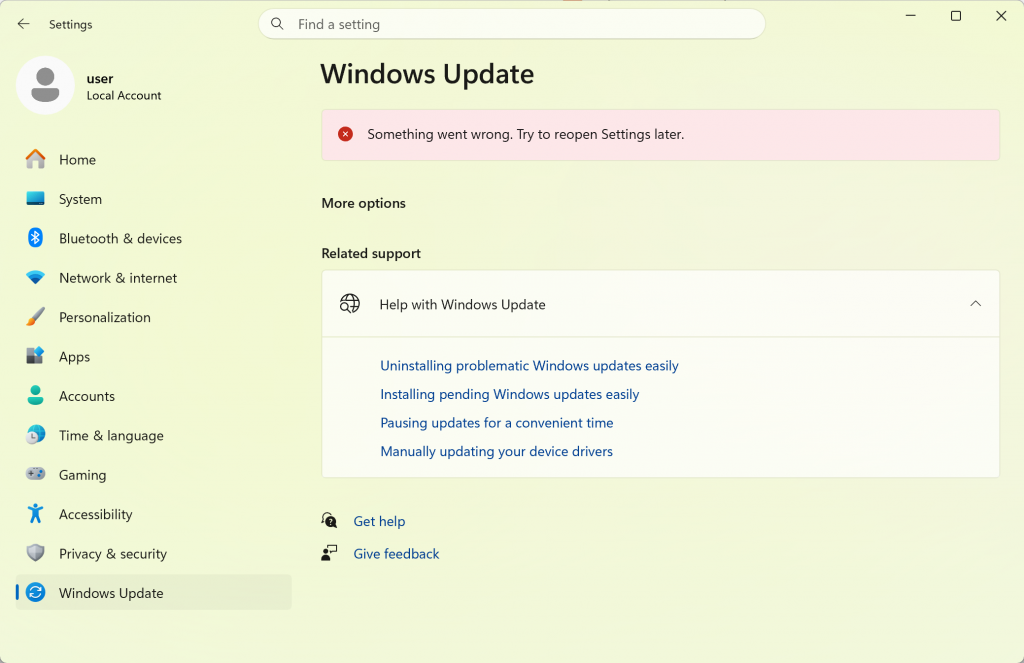Screen dimensions: 1024x663
Task: Click the Gaming controller icon
Action: [x=35, y=474]
